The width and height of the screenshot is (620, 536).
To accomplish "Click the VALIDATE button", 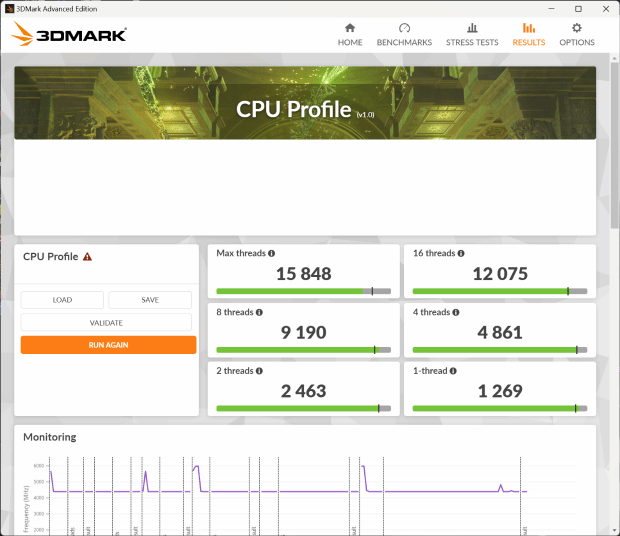I will [106, 323].
